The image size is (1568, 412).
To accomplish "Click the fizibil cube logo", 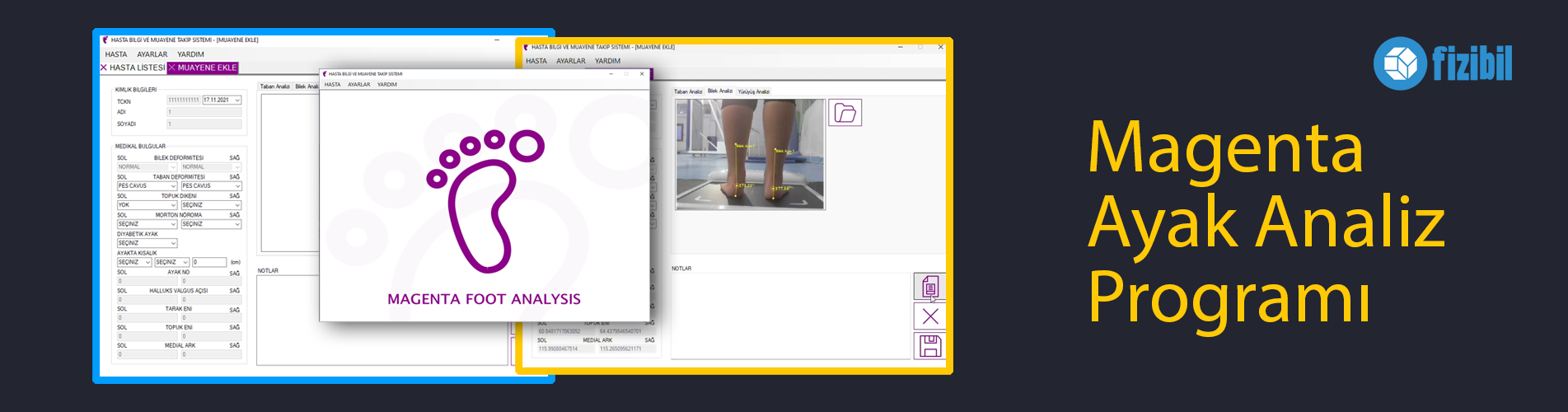I will tap(1400, 63).
